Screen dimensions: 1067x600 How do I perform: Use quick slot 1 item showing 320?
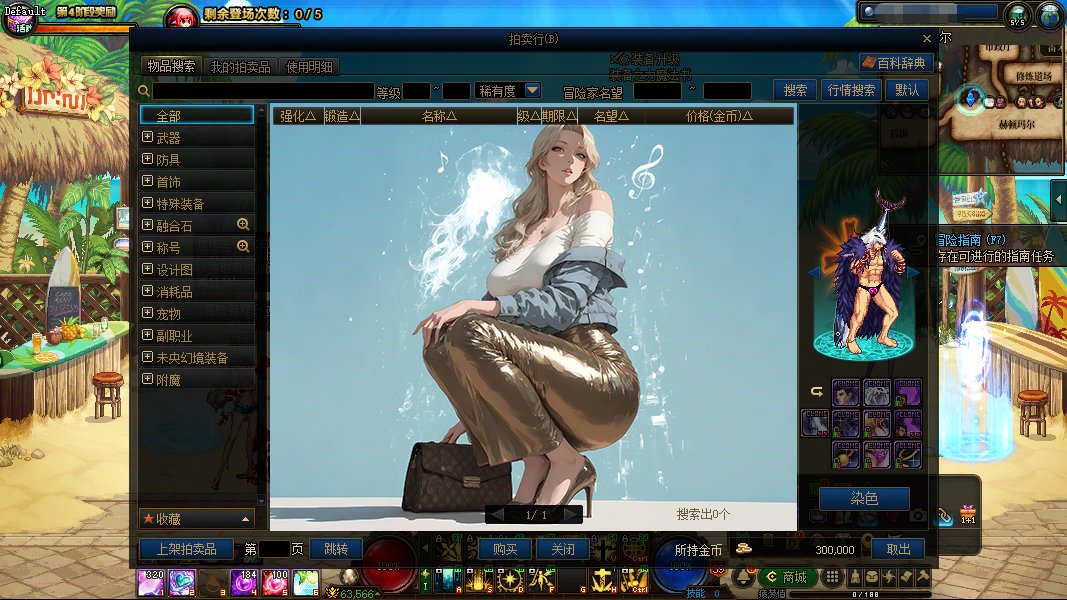click(150, 583)
